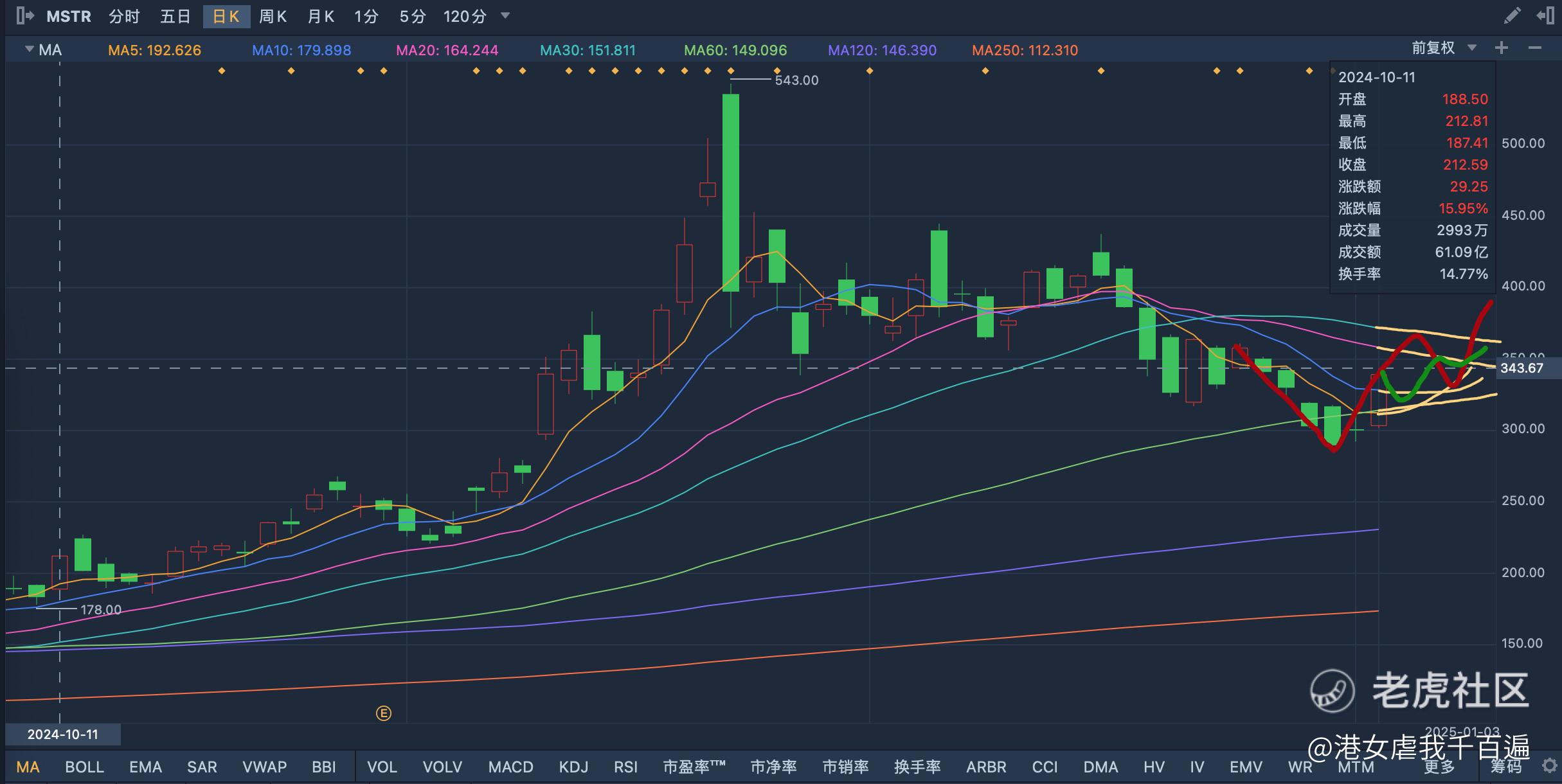The height and width of the screenshot is (784, 1562).
Task: Click the MA5: 192.626 legend value
Action: [154, 50]
